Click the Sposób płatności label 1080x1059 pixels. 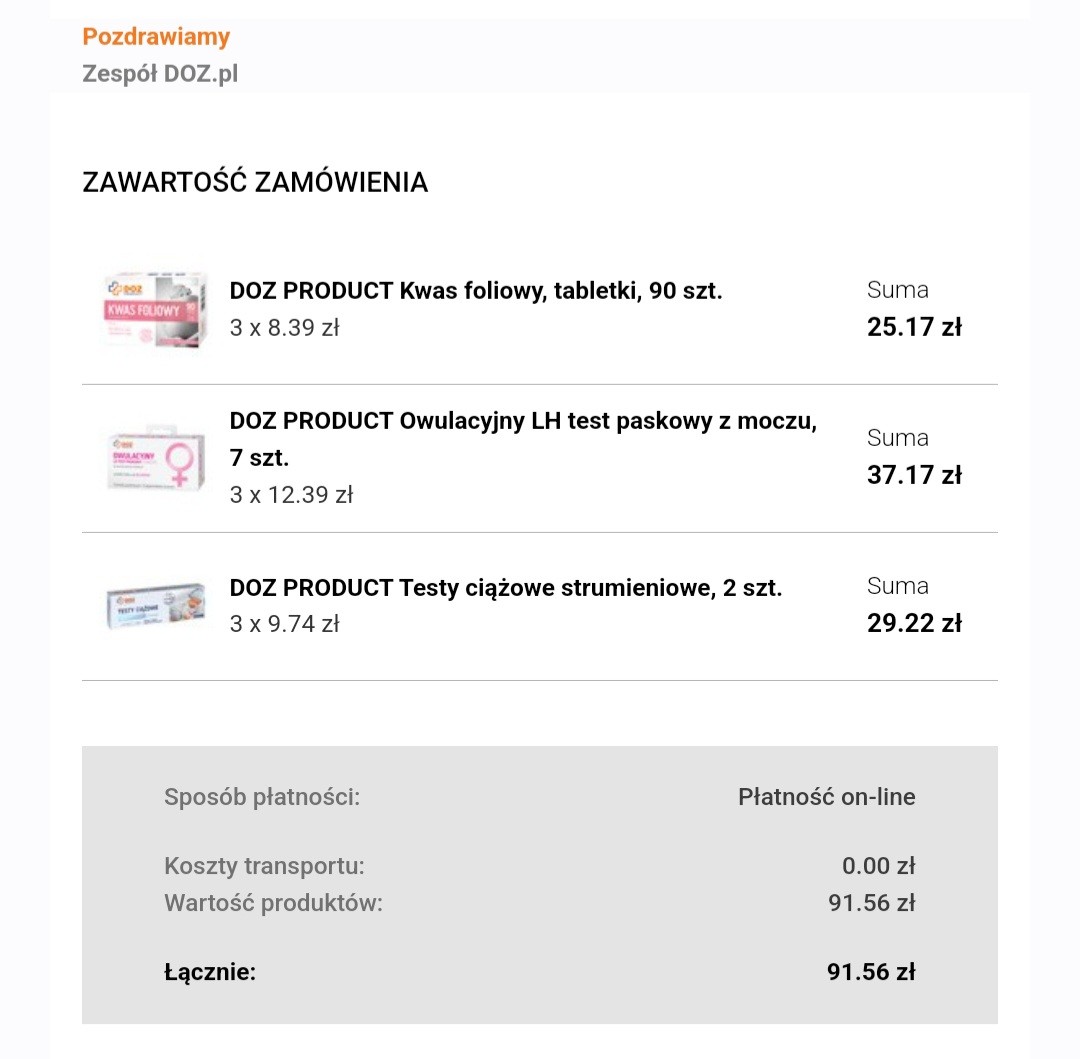click(262, 797)
